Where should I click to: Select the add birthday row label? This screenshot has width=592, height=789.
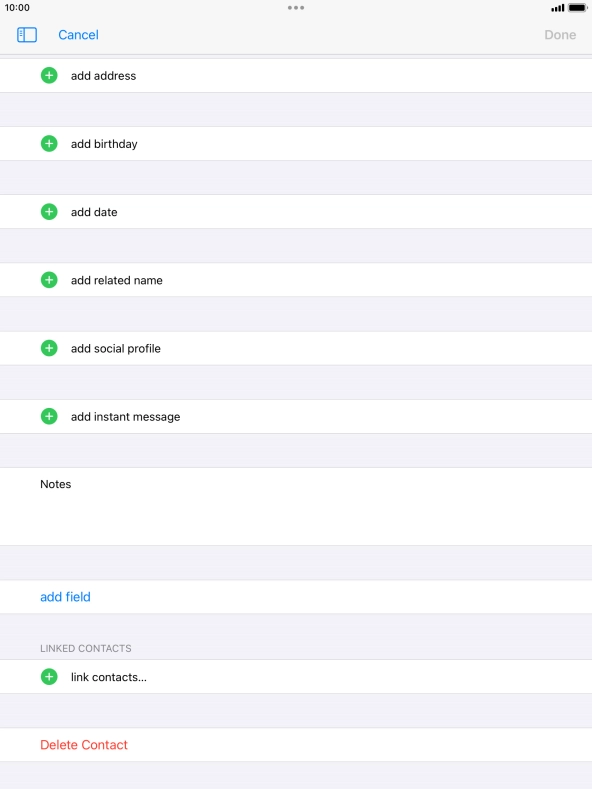point(104,144)
